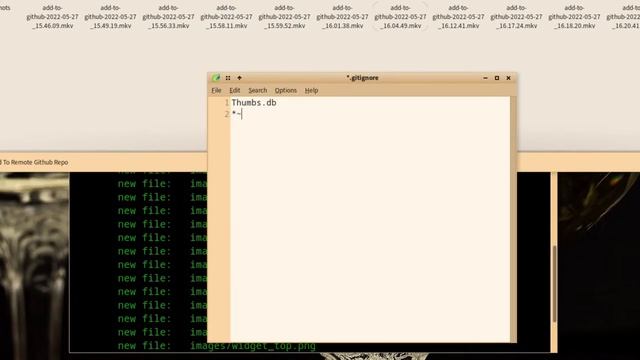Click the four-dot window menu icon in the title bar
This screenshot has height=360, width=640.
(228, 78)
